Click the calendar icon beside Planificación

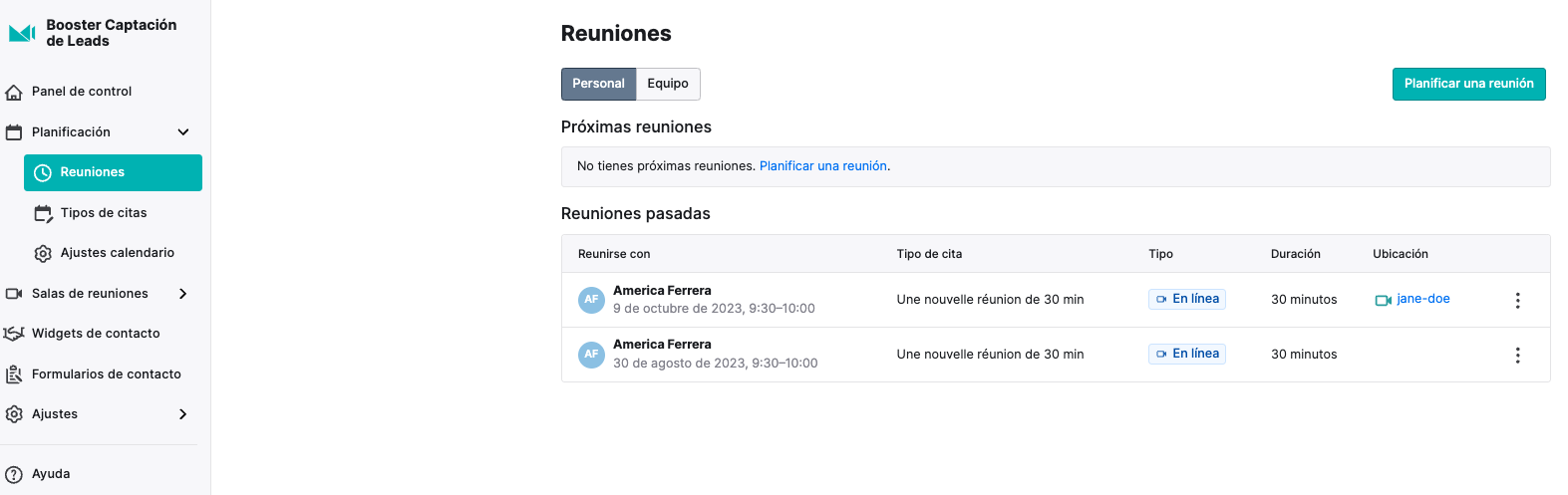tap(14, 132)
